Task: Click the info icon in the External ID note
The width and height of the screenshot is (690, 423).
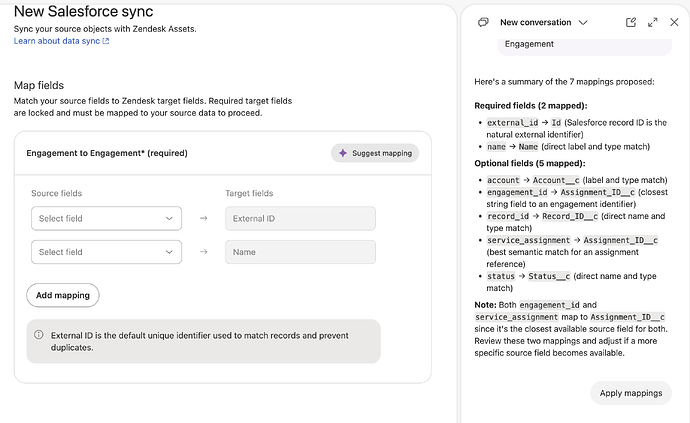Action: coord(39,335)
